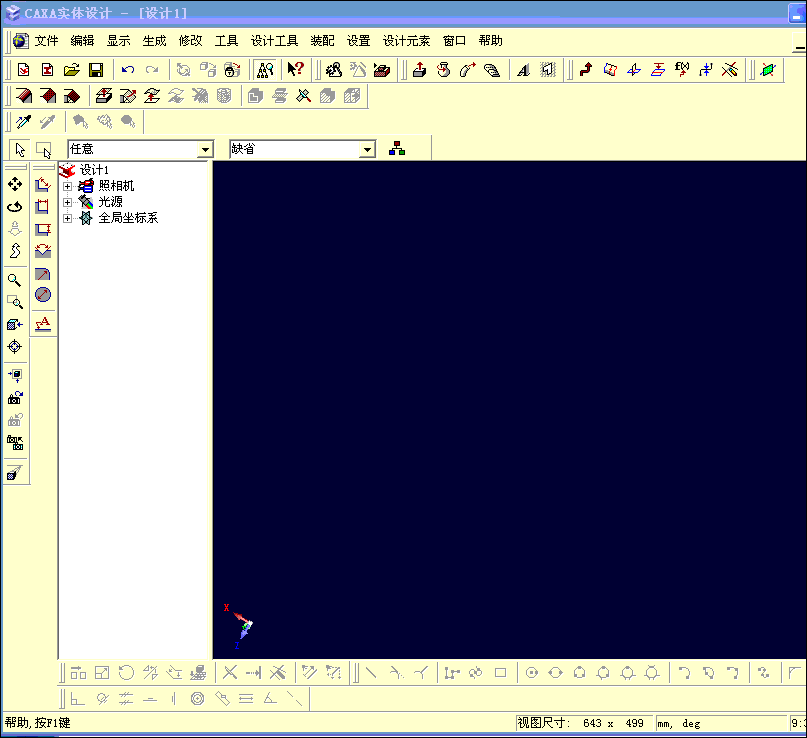Click the text A tool icon
The width and height of the screenshot is (807, 738).
pos(523,69)
